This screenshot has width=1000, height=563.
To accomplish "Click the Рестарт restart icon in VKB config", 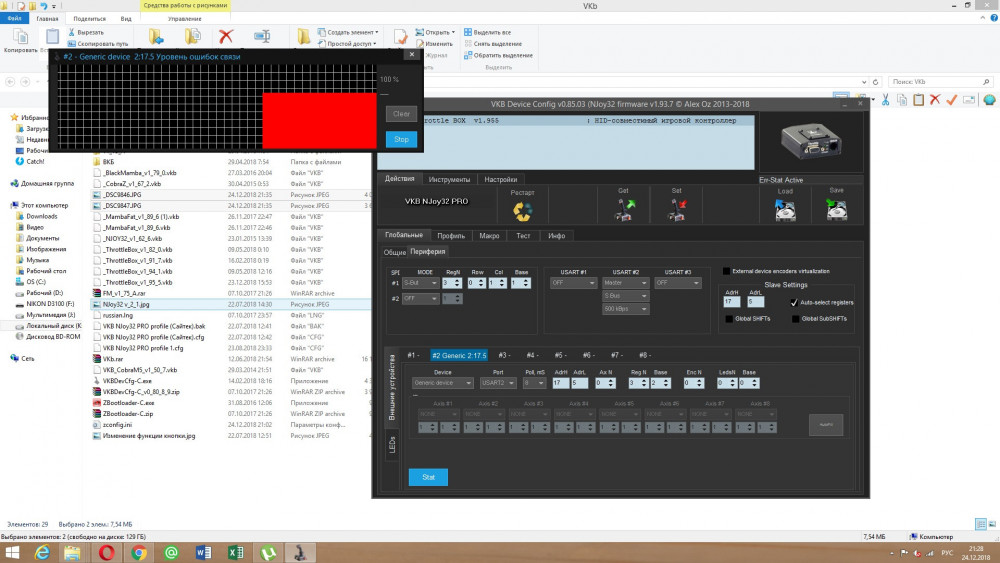I will coord(522,210).
